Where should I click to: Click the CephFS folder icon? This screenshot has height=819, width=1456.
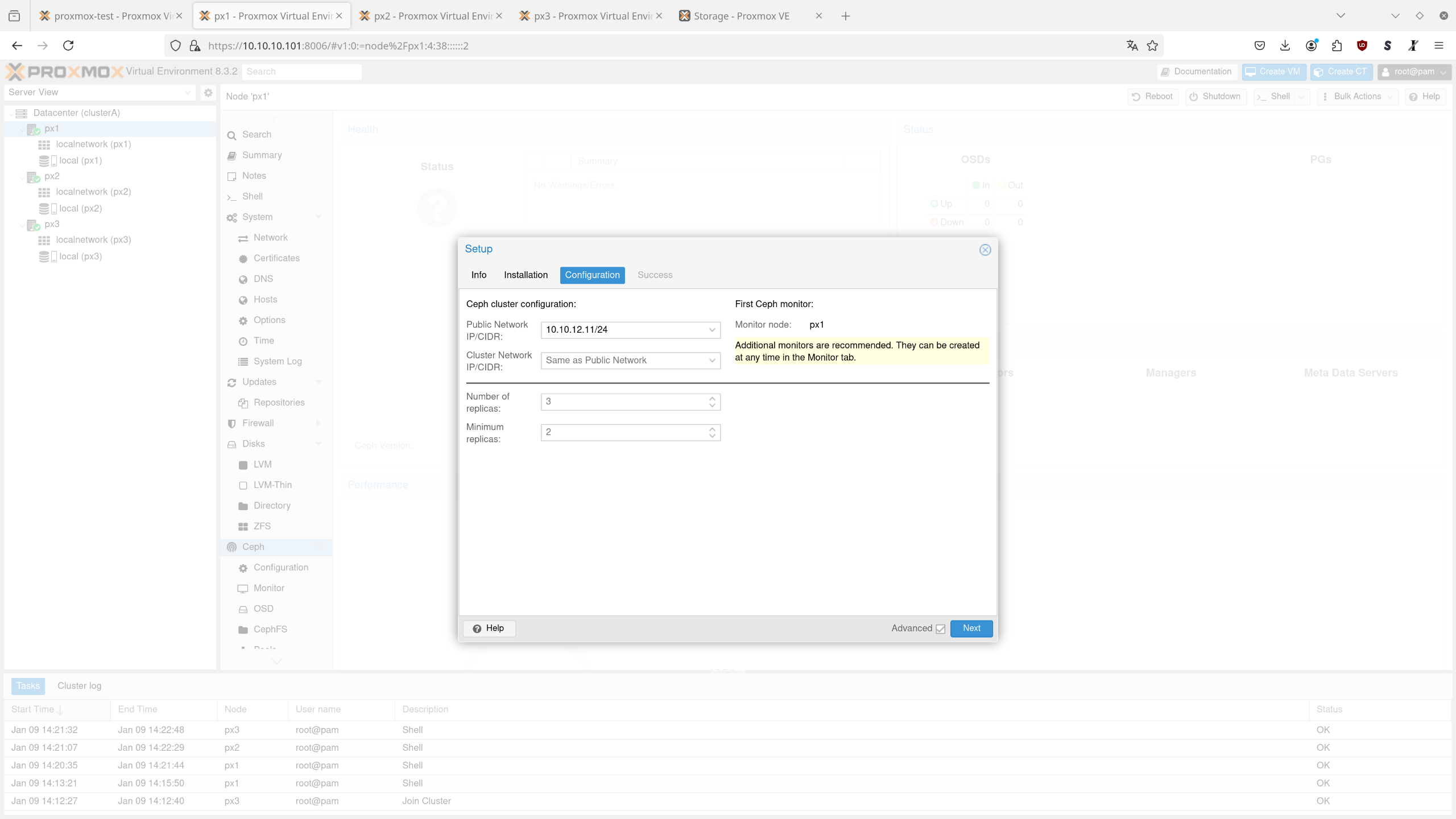pos(243,630)
